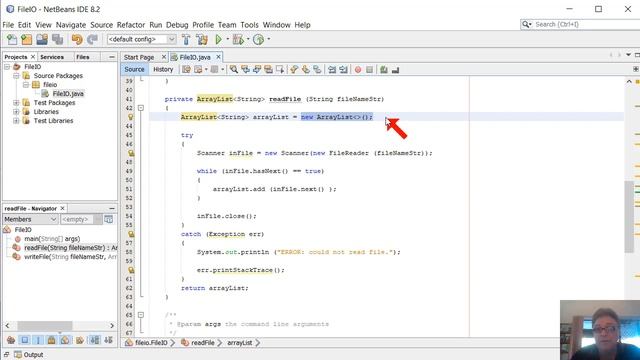Switch to the Files tab
The height and width of the screenshot is (360, 640).
[x=82, y=57]
